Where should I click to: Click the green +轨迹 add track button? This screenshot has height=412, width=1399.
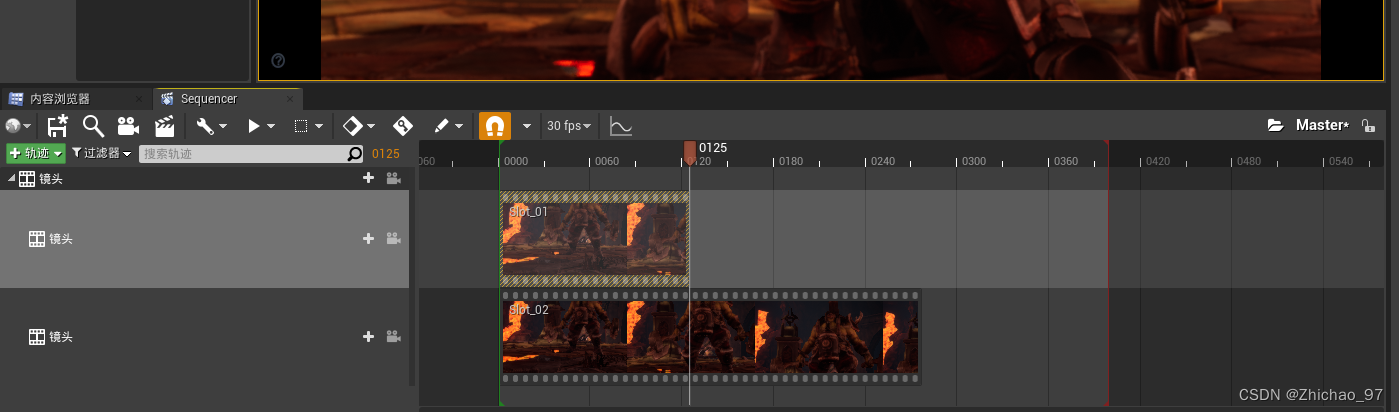pyautogui.click(x=36, y=153)
